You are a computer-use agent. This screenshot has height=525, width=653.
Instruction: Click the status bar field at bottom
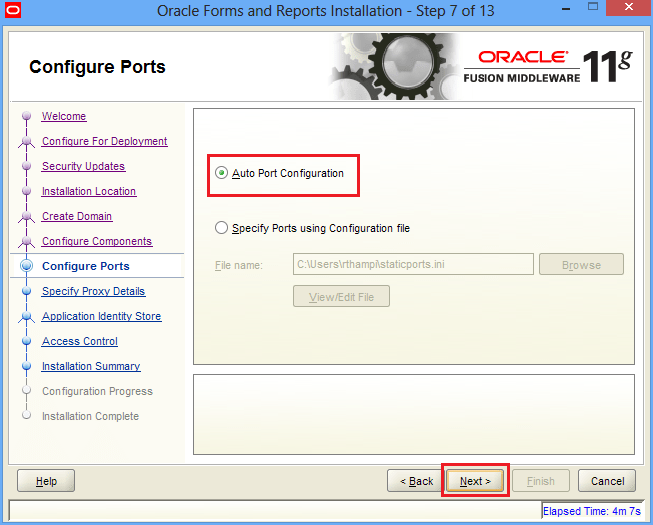click(x=275, y=510)
